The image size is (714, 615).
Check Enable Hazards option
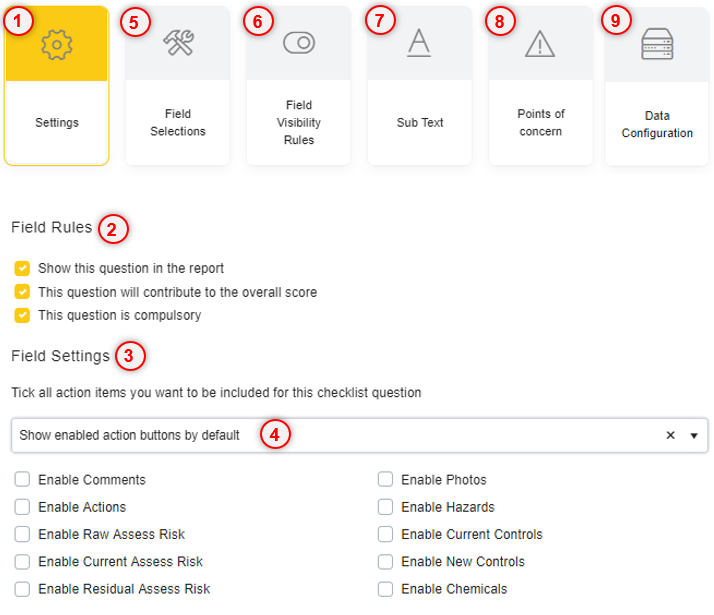tap(385, 507)
